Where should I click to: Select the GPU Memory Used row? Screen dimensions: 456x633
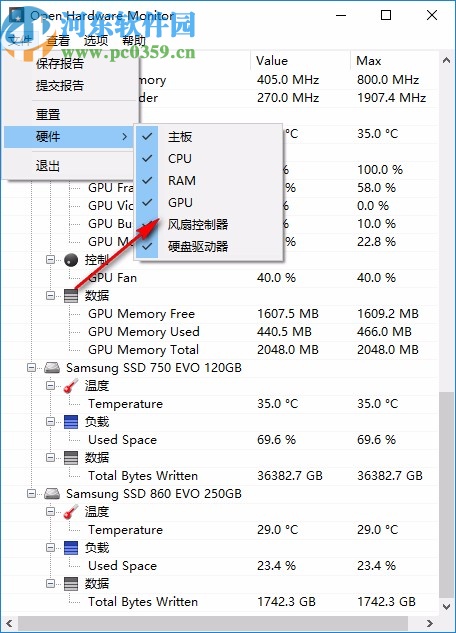pos(220,332)
